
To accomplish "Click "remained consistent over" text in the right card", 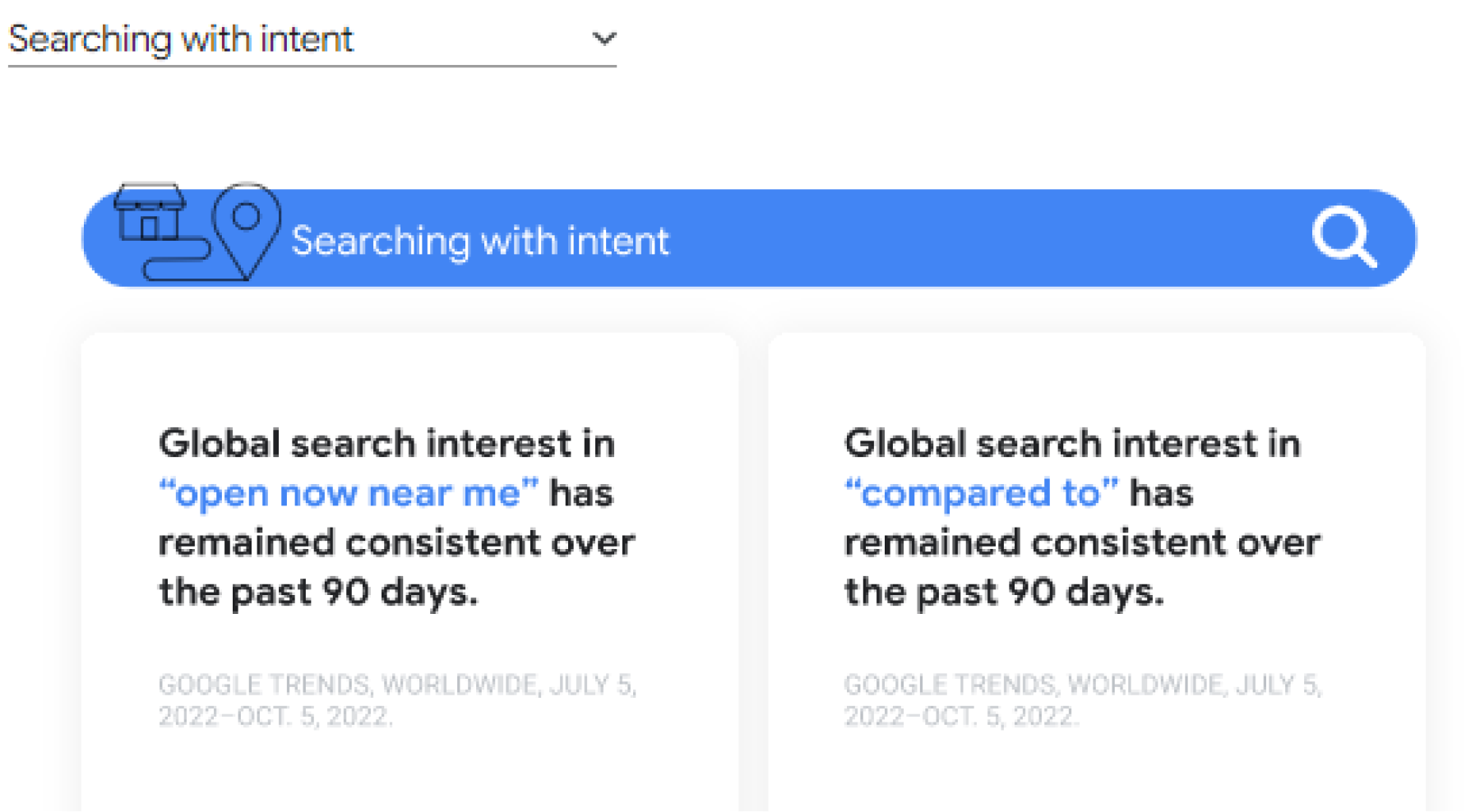I will (1082, 542).
